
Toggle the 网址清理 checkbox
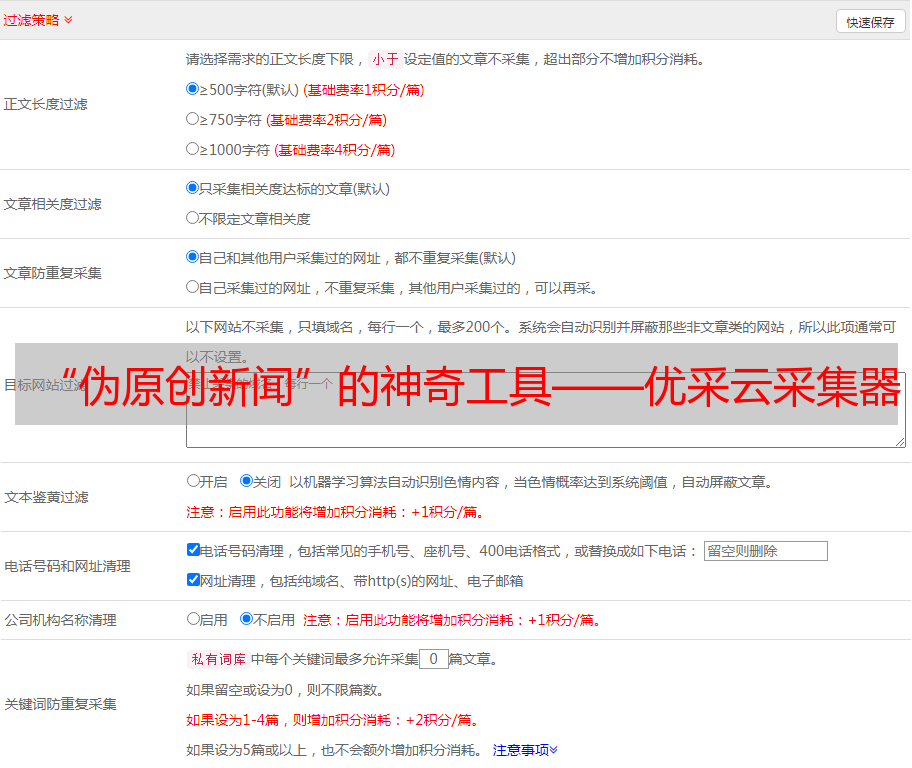click(x=193, y=579)
